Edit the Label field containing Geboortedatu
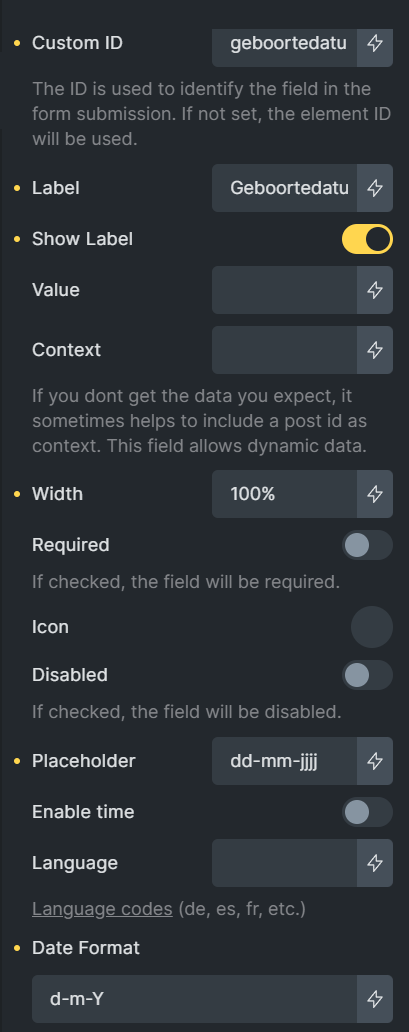409x1032 pixels. pyautogui.click(x=285, y=188)
